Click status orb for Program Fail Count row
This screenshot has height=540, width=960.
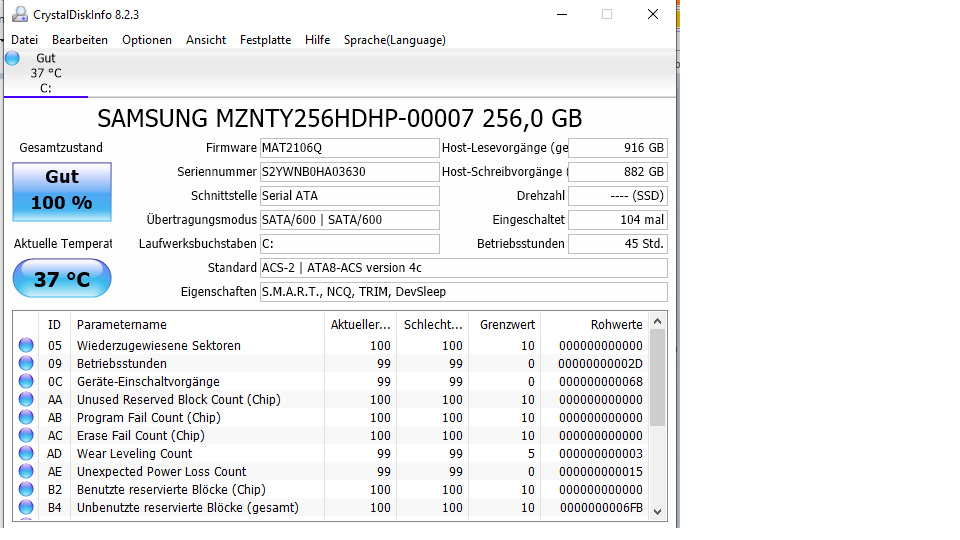click(x=26, y=418)
